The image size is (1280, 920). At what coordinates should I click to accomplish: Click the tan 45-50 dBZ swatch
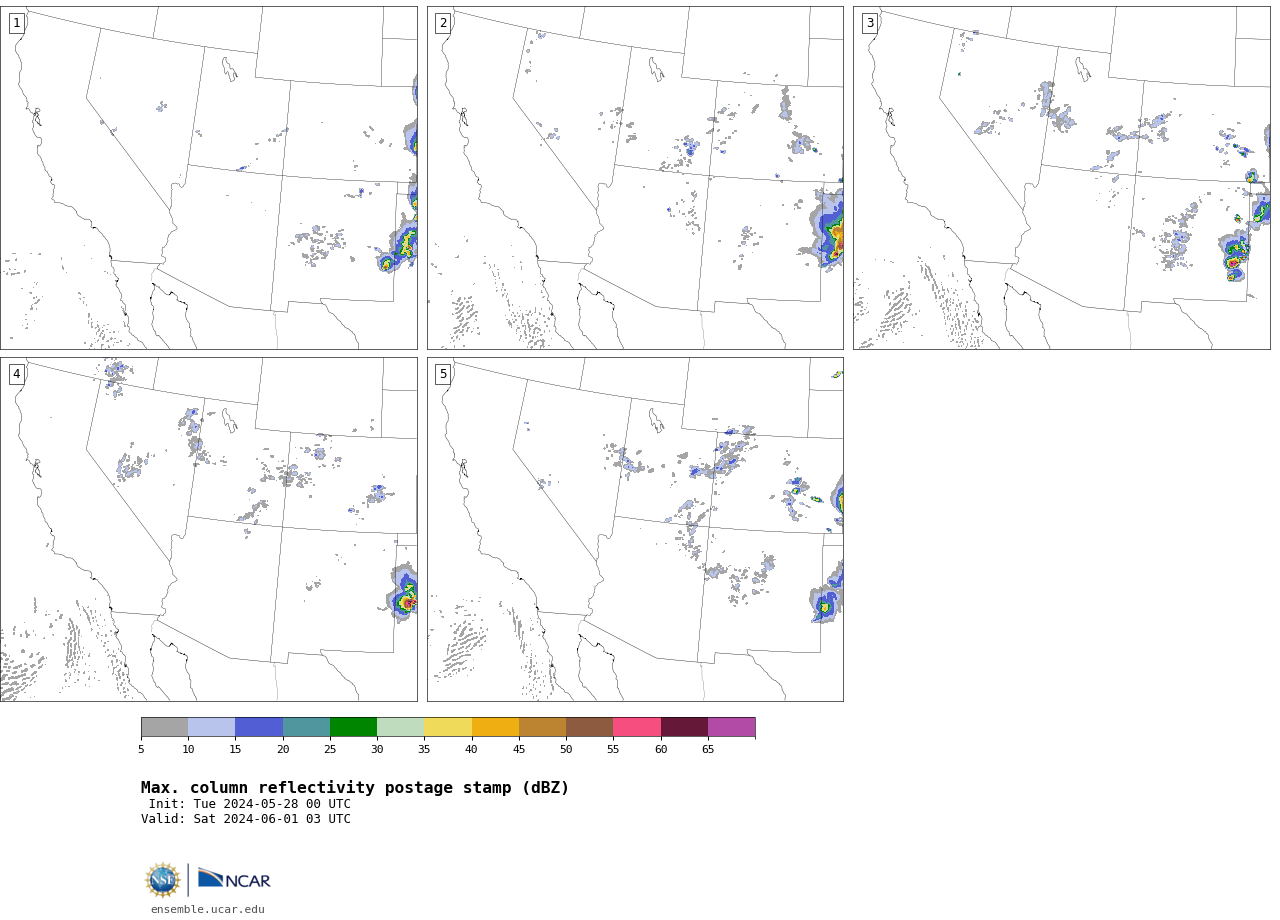coord(543,727)
